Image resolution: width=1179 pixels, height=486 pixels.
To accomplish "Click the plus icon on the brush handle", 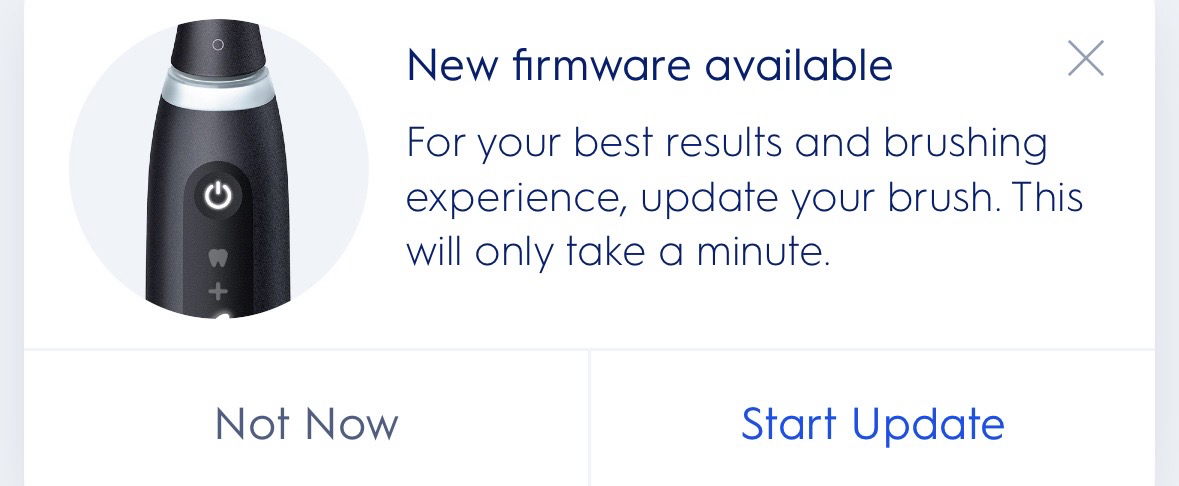I will click(x=217, y=292).
